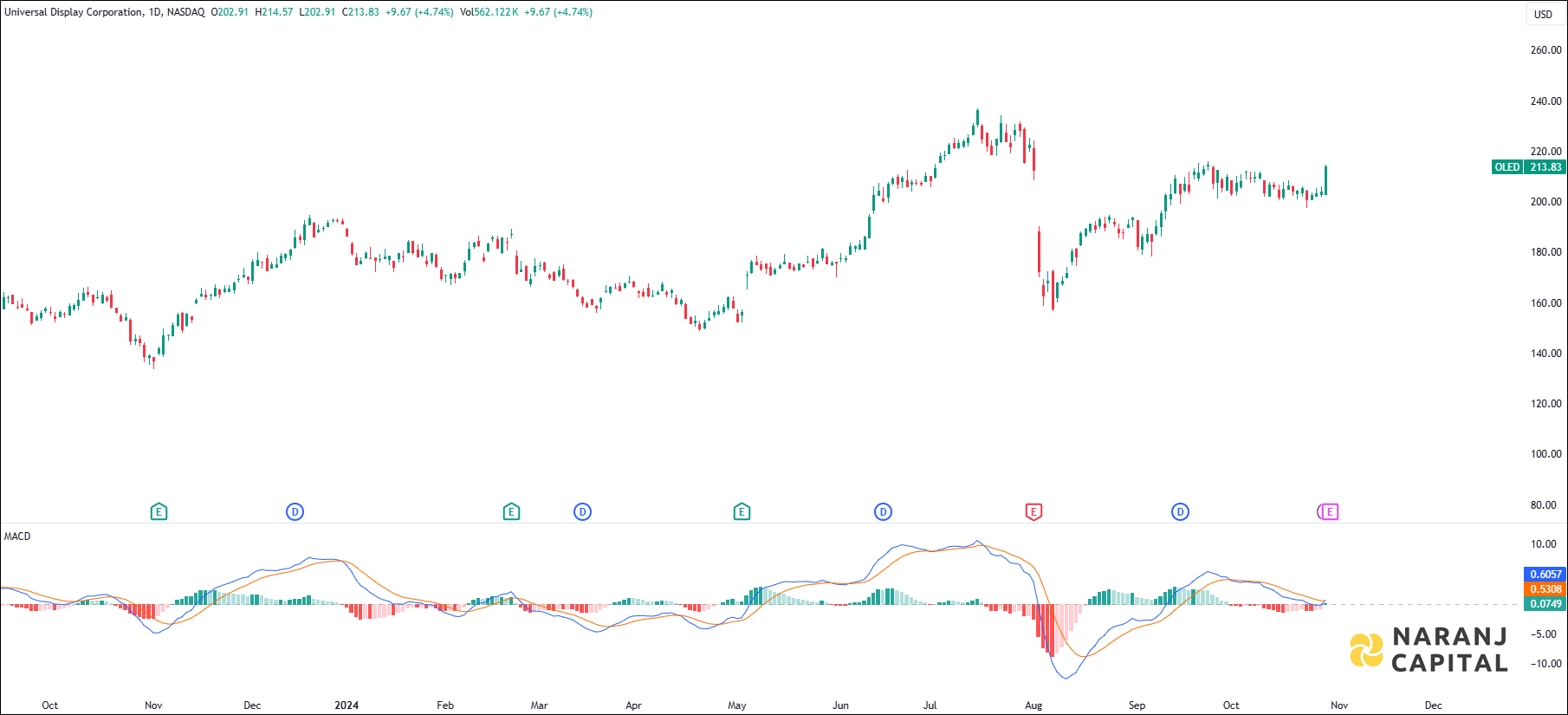Click the 2024 label on time axis
The height and width of the screenshot is (715, 1568).
click(347, 705)
